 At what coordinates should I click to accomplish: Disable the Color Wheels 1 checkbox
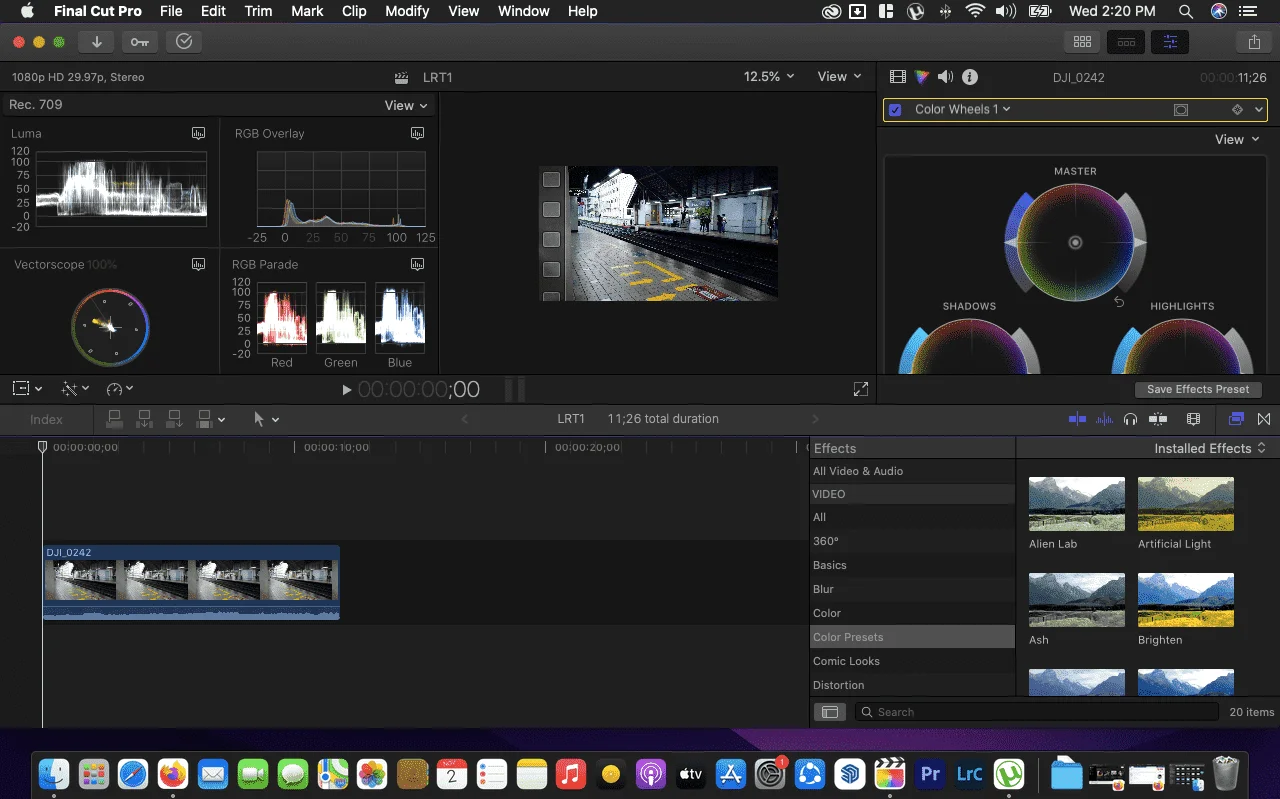point(895,110)
